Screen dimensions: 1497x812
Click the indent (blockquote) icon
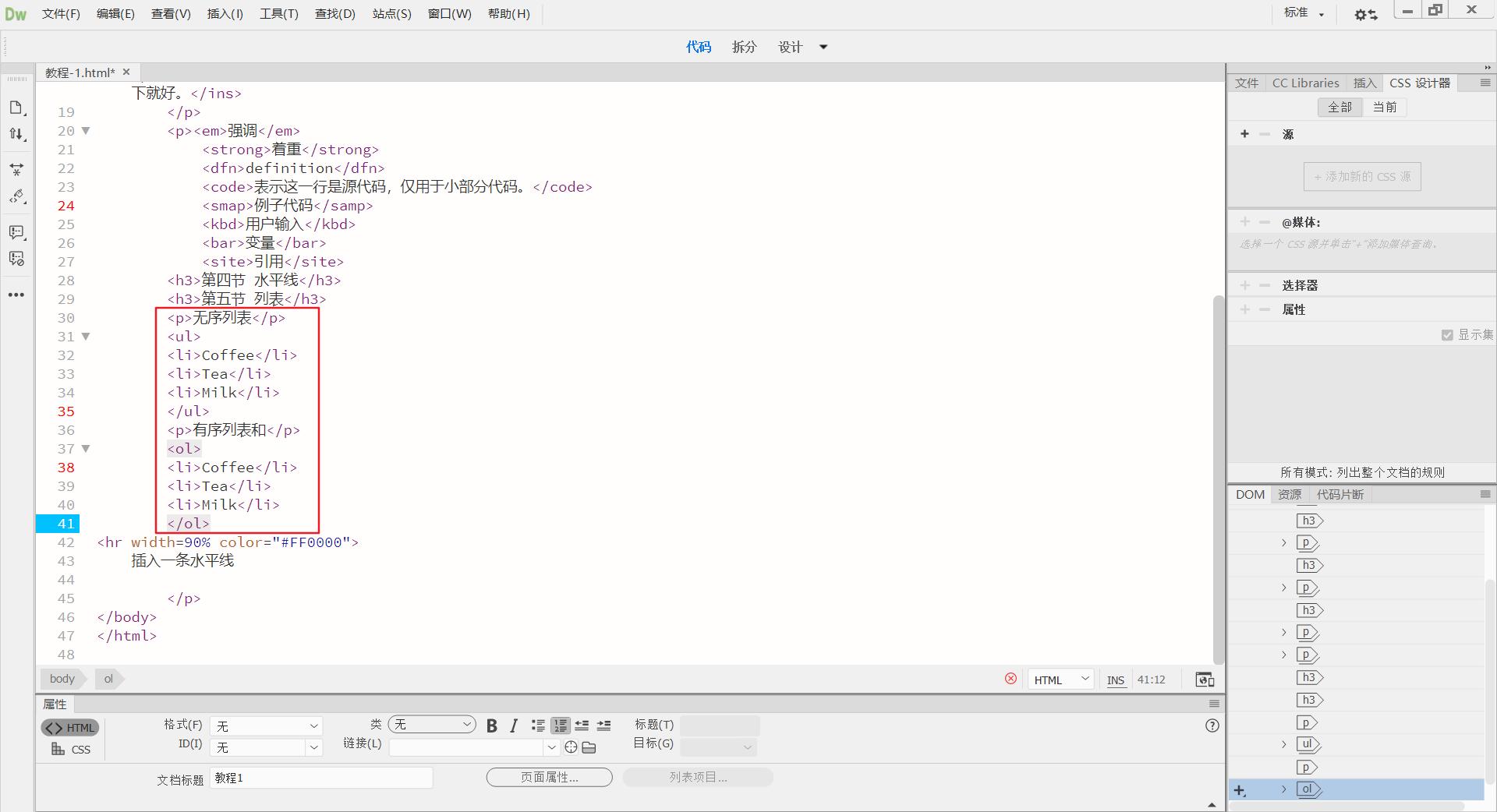pyautogui.click(x=603, y=726)
